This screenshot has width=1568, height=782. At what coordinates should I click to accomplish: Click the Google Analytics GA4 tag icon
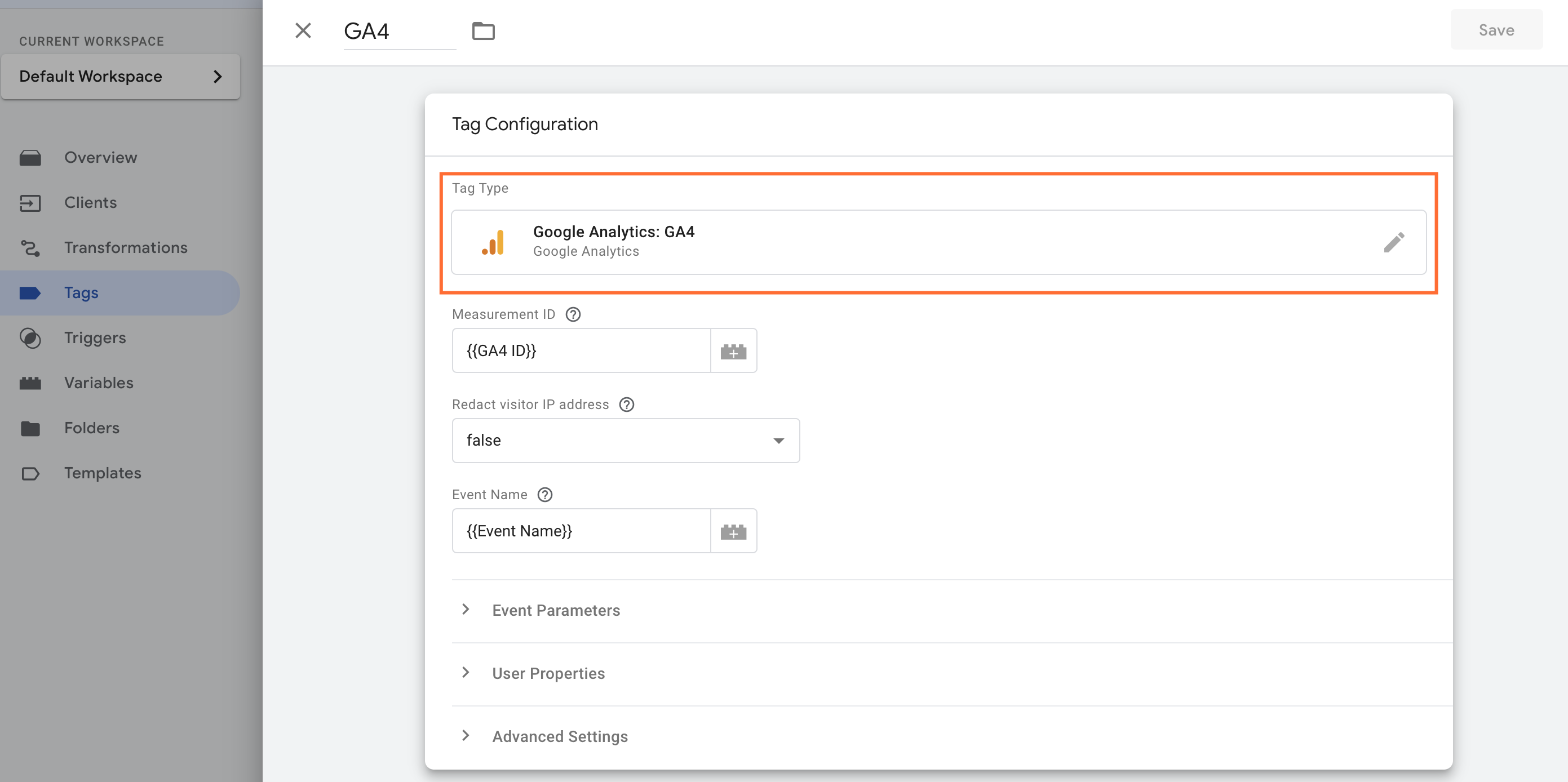494,241
